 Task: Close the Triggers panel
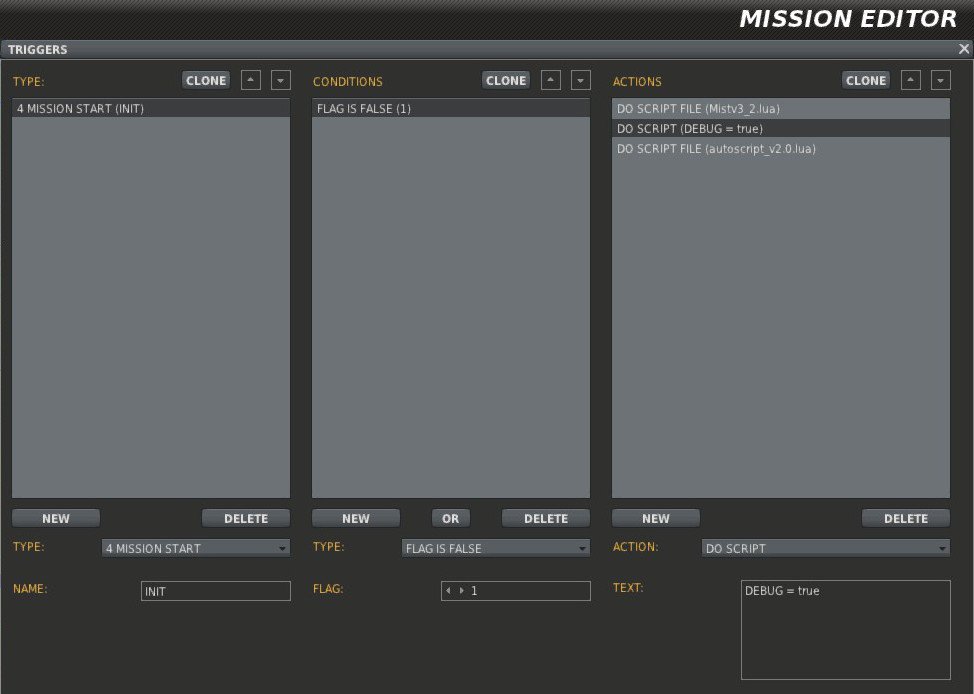tap(963, 49)
